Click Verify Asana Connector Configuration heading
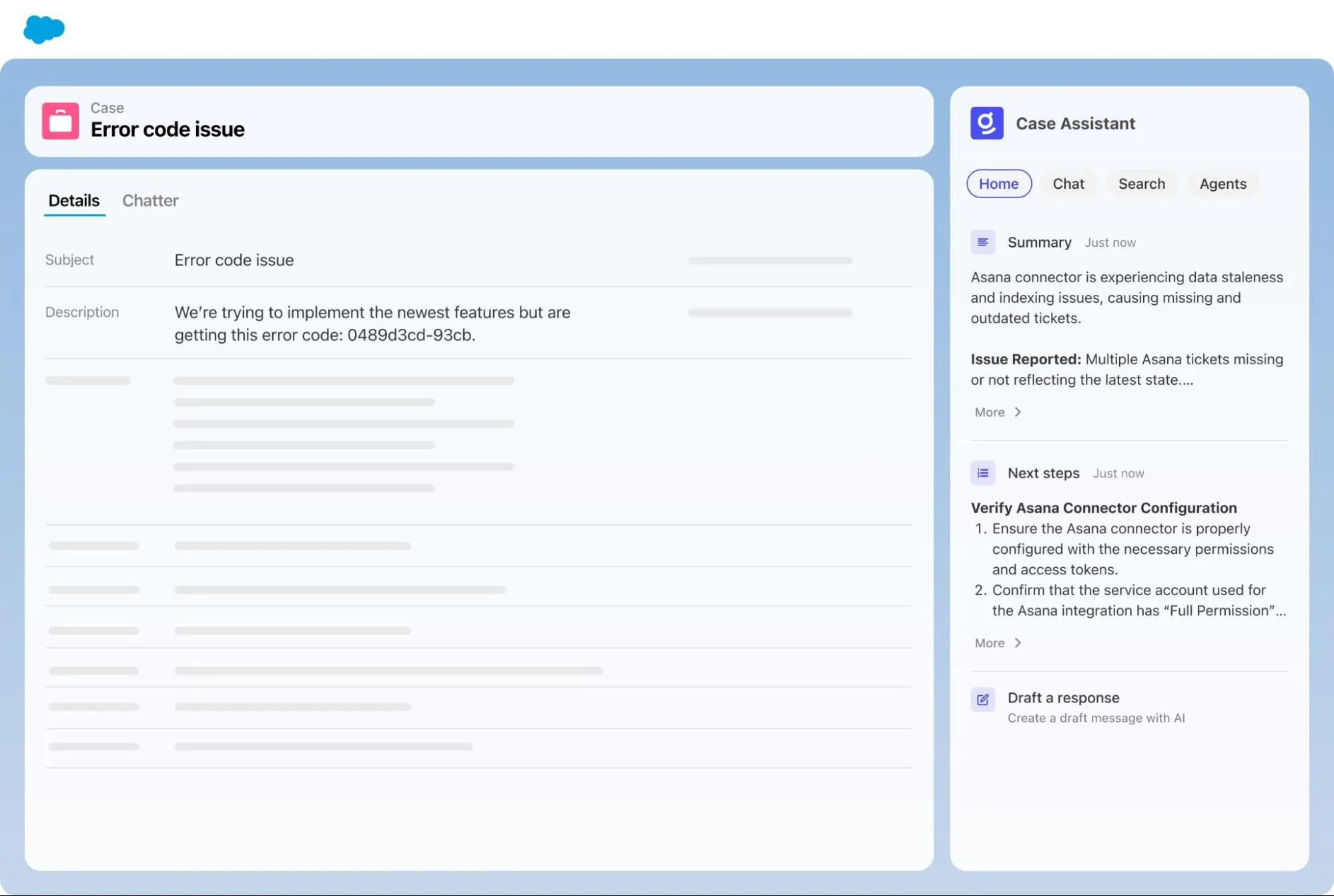This screenshot has width=1334, height=896. 1103,508
